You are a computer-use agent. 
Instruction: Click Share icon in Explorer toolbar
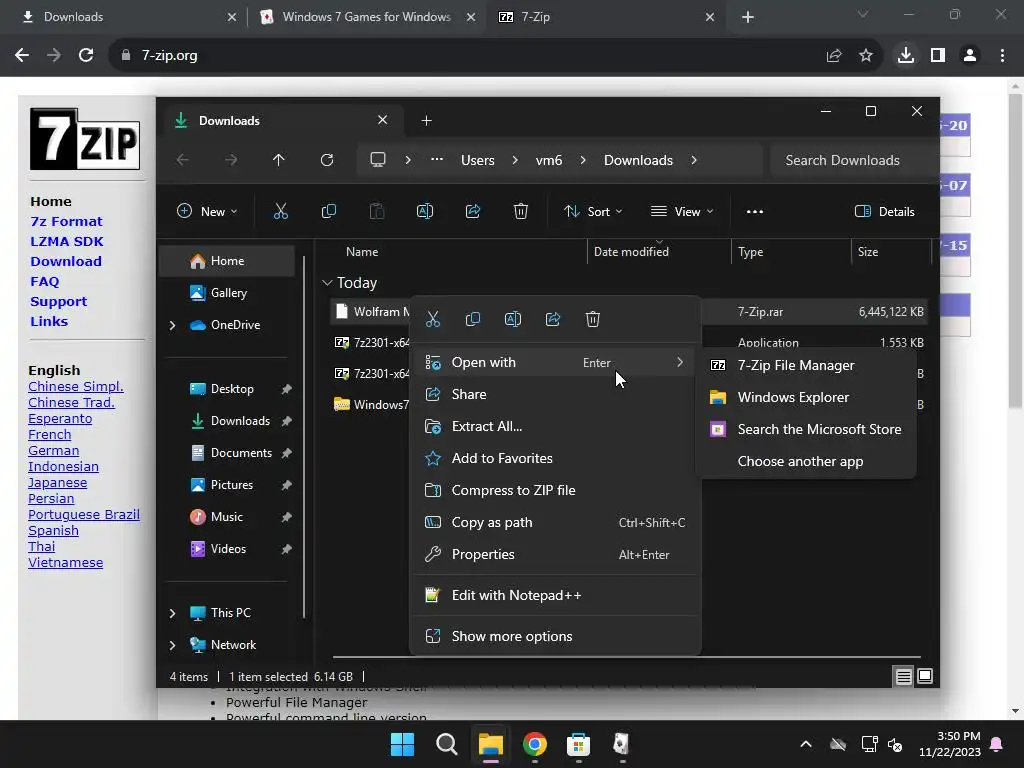[x=473, y=212]
